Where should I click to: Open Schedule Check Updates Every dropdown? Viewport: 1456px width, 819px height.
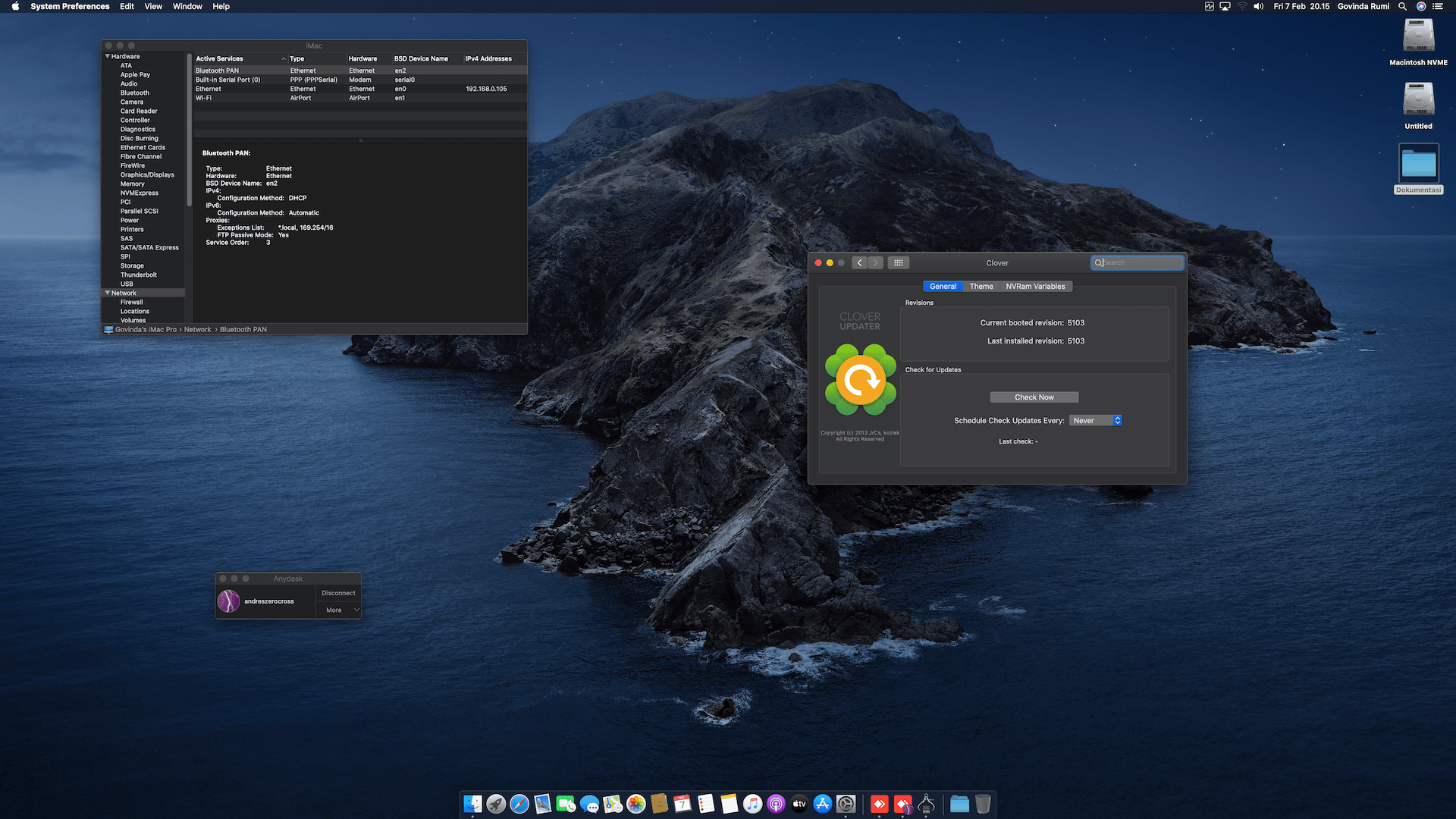(x=1096, y=420)
